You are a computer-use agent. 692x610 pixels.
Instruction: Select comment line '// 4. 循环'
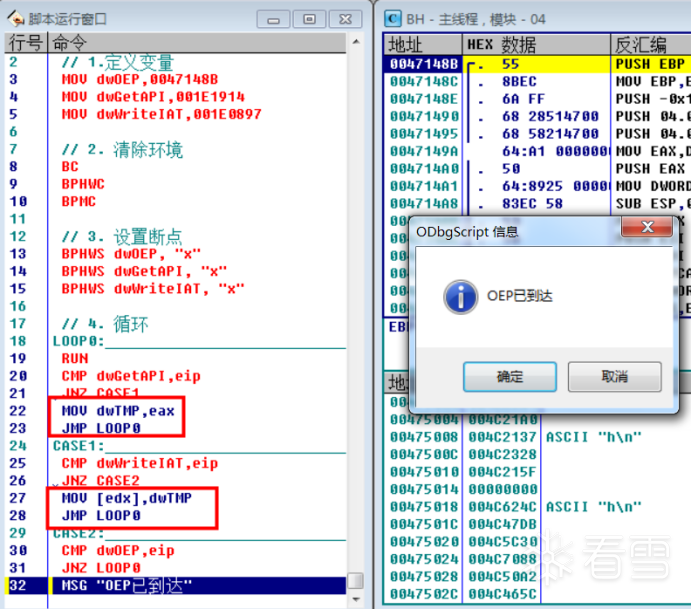click(105, 324)
